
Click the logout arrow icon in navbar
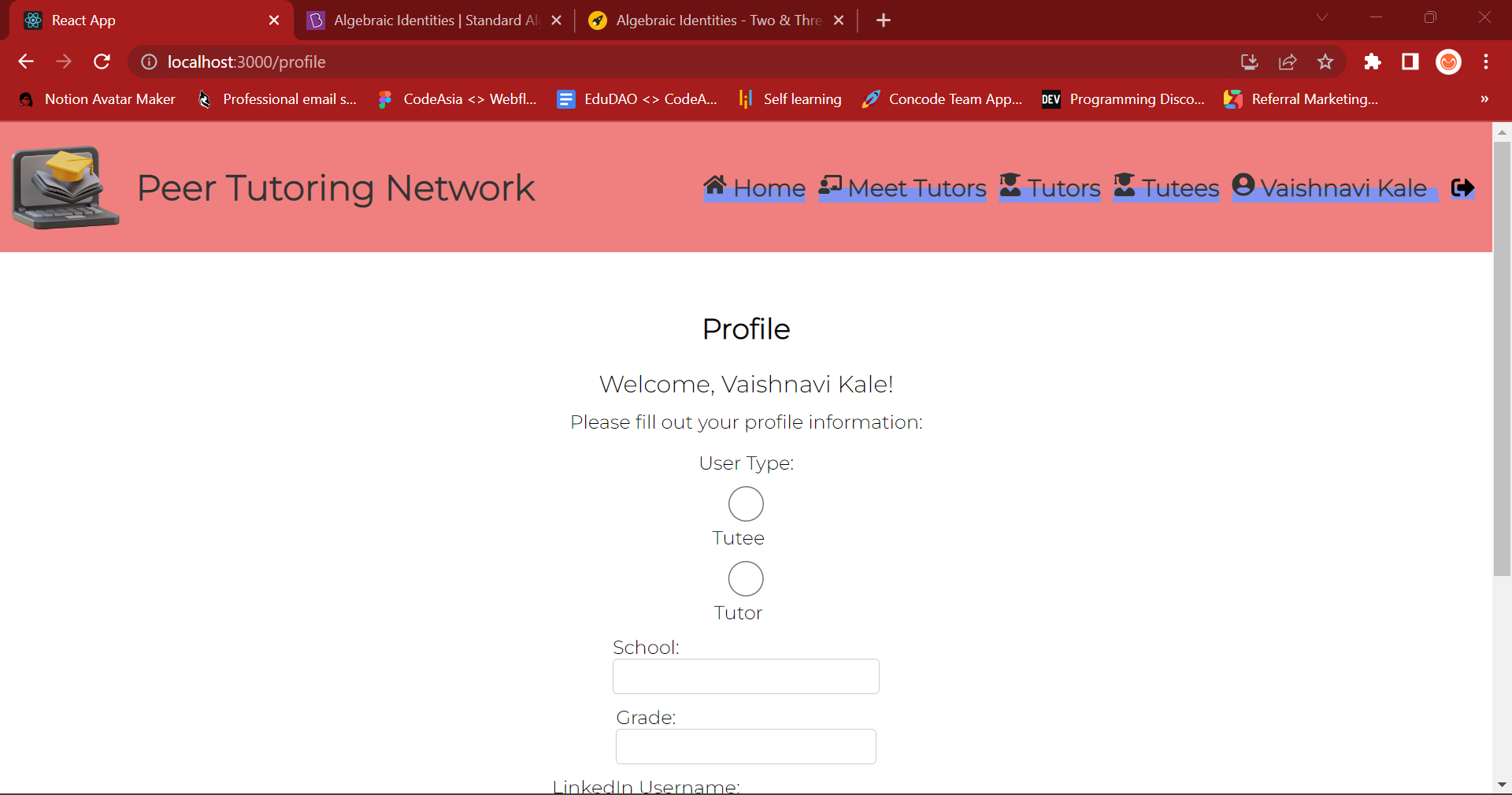pos(1462,188)
